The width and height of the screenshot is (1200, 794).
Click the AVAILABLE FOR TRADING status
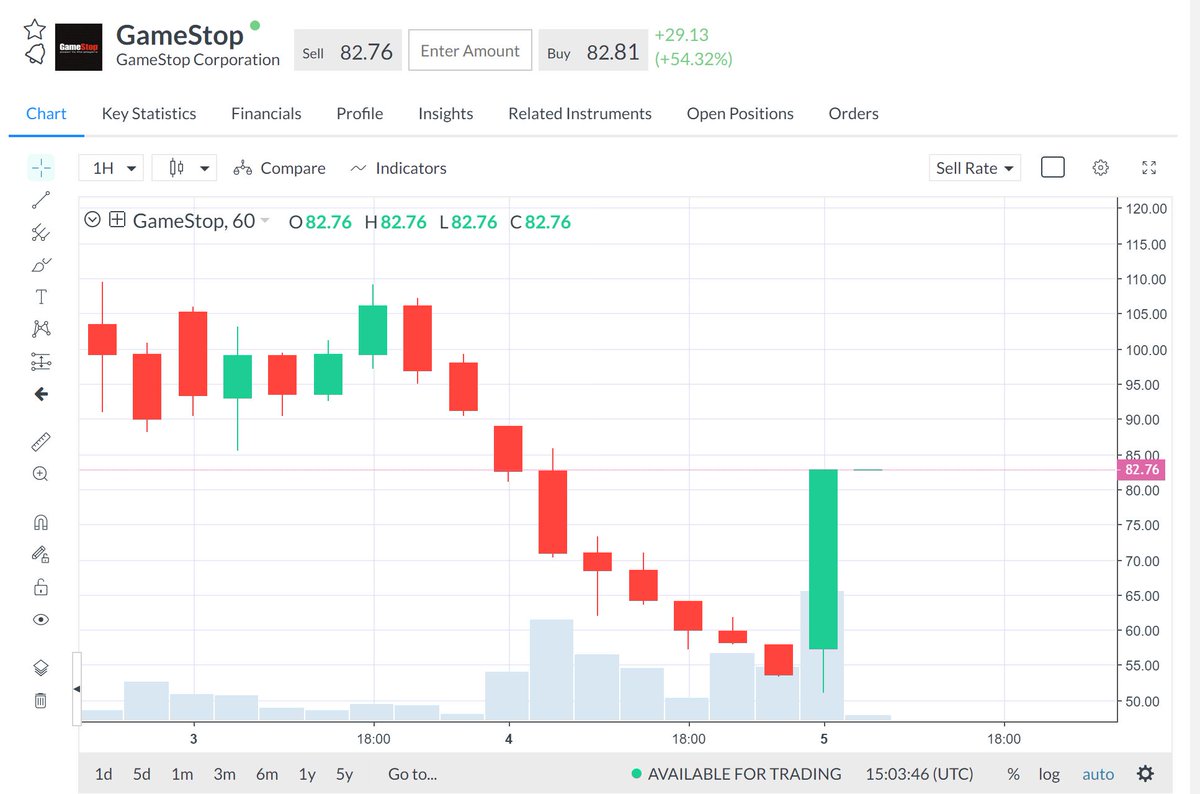(736, 773)
